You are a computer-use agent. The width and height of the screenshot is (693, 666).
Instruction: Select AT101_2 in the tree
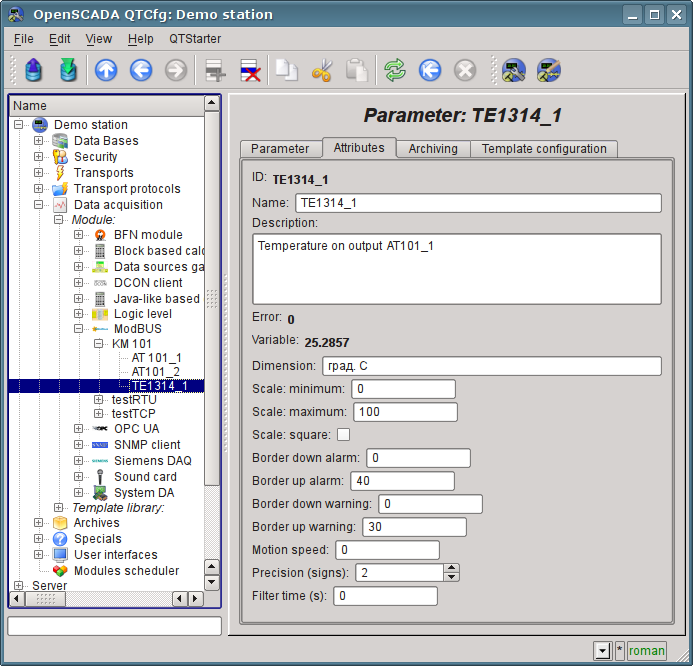pyautogui.click(x=156, y=371)
